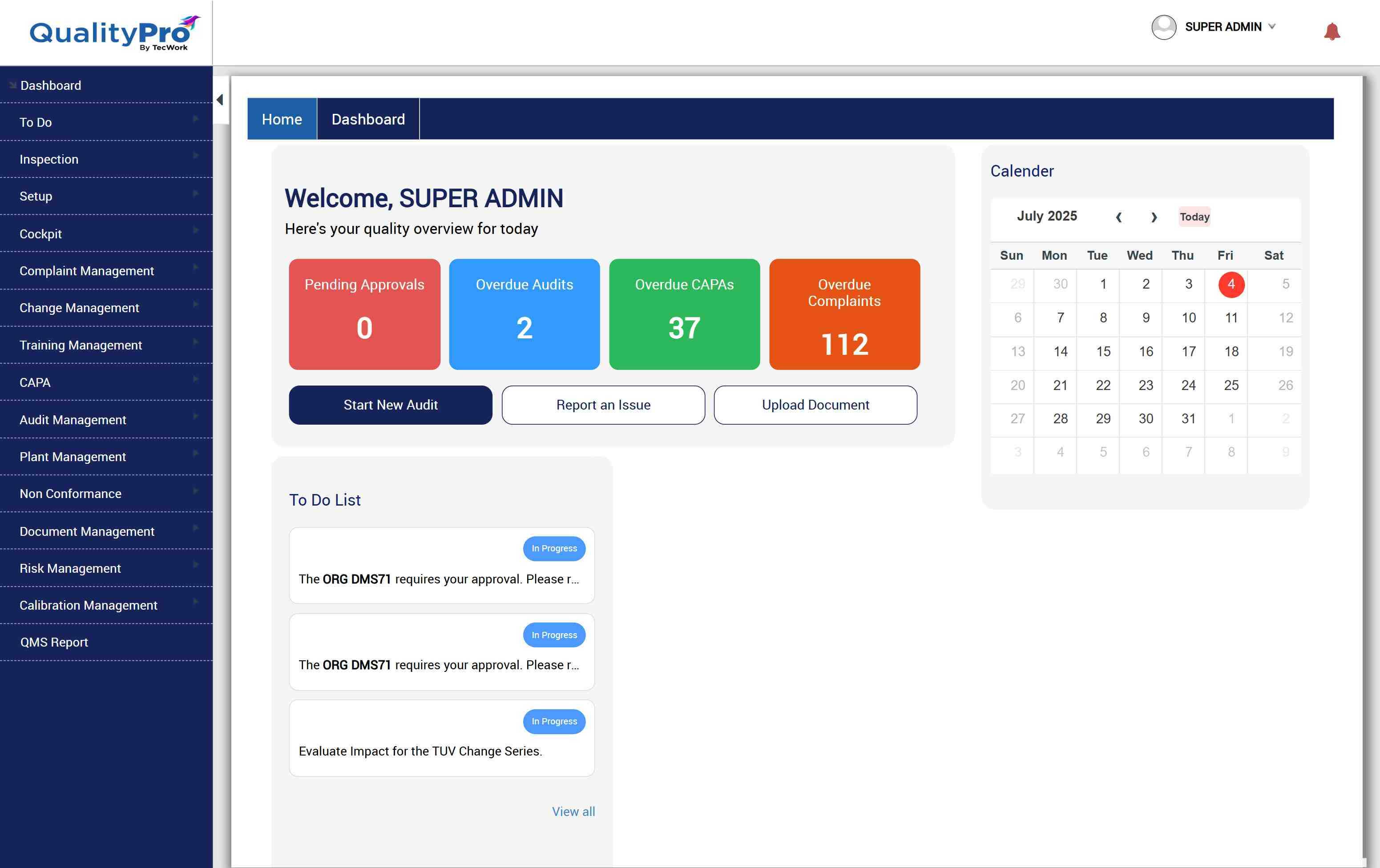Open the Overdue Complaints orange card
The width and height of the screenshot is (1380, 868).
click(844, 314)
